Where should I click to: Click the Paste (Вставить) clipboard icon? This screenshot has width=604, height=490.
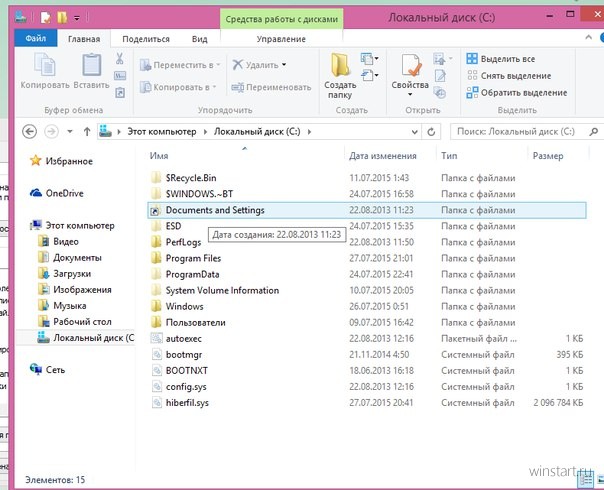92,65
